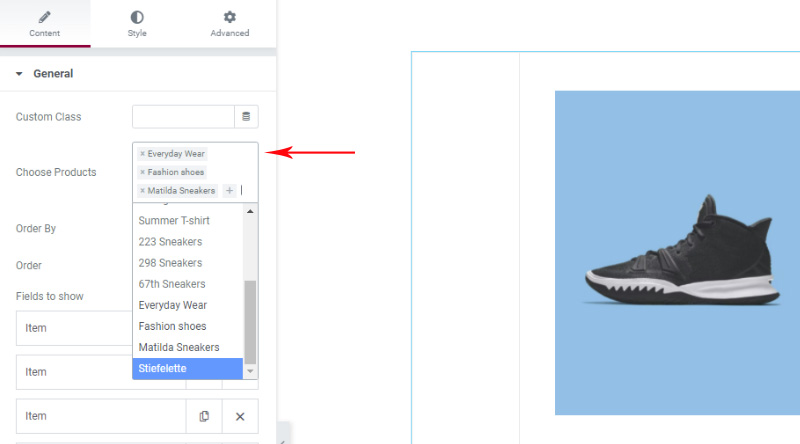Viewport: 800px width, 444px height.
Task: Click the Fields to show label
Action: click(49, 297)
